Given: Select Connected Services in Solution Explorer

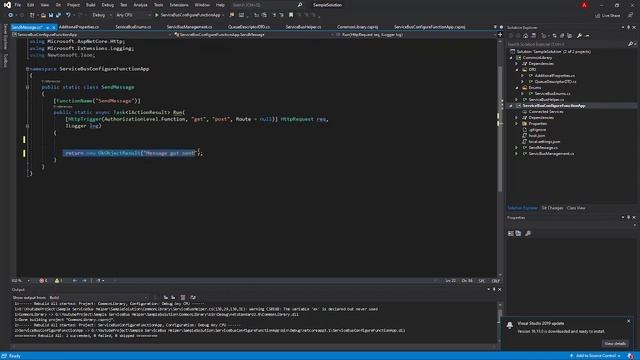Looking at the screenshot, I should [546, 111].
